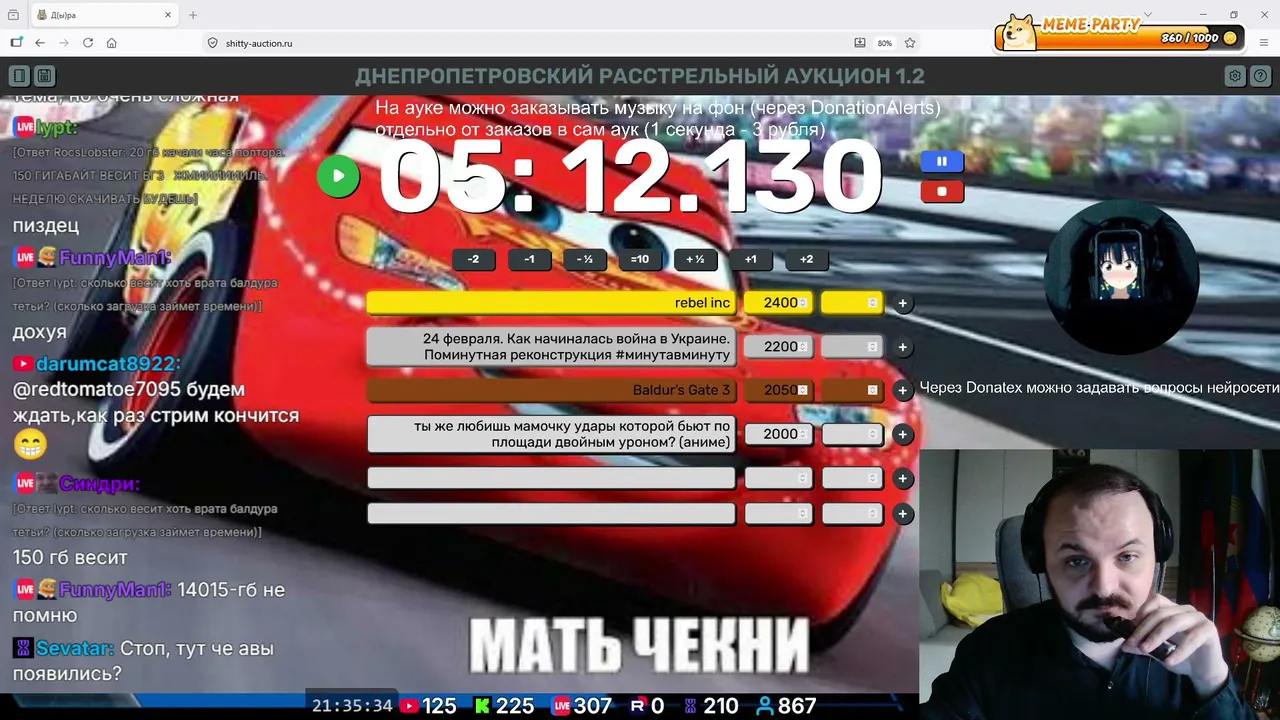This screenshot has width=1280, height=720.
Task: Focus the add-amount field next to 2000
Action: coord(852,434)
